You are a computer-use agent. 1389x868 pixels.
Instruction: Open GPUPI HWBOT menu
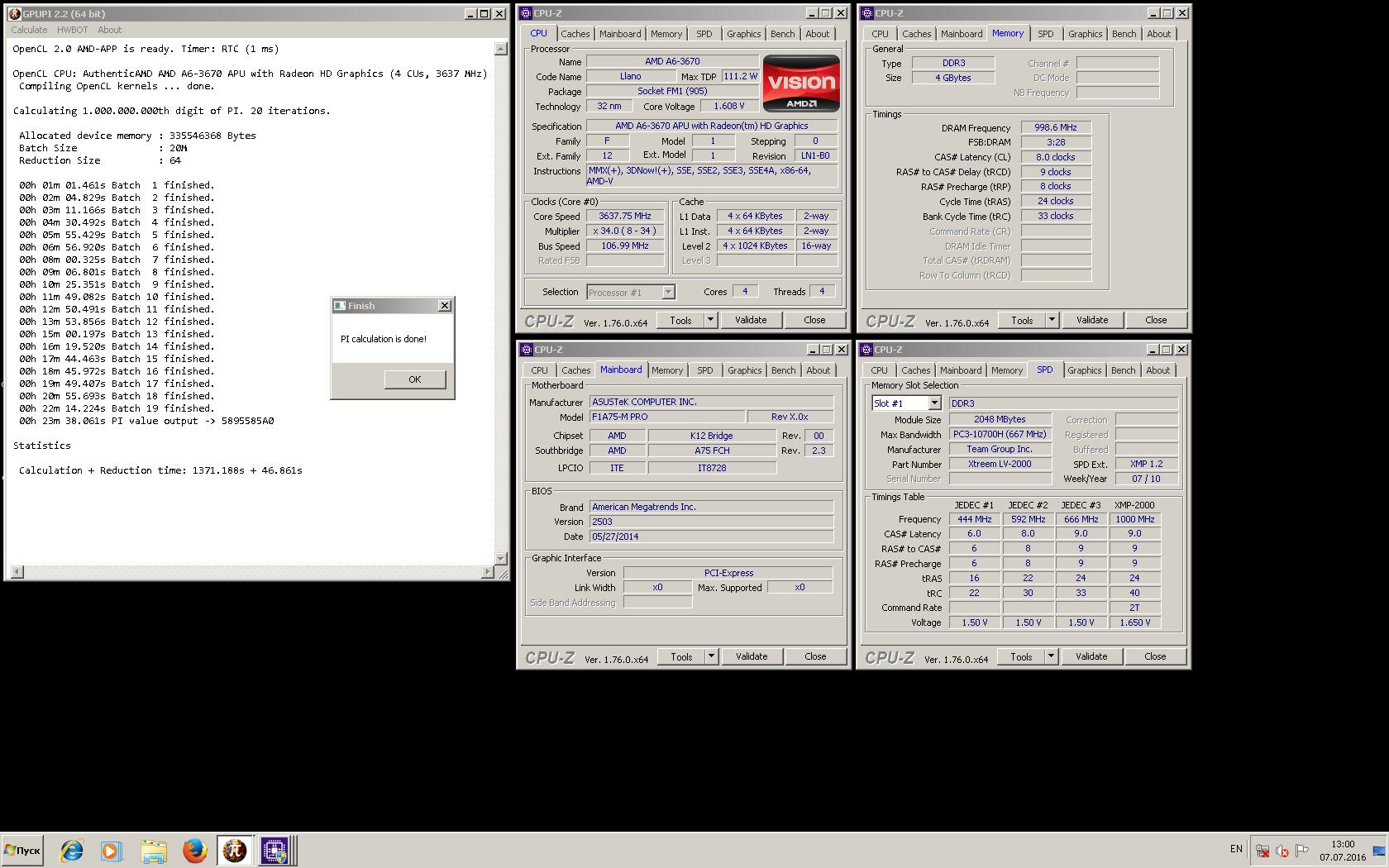[72, 30]
